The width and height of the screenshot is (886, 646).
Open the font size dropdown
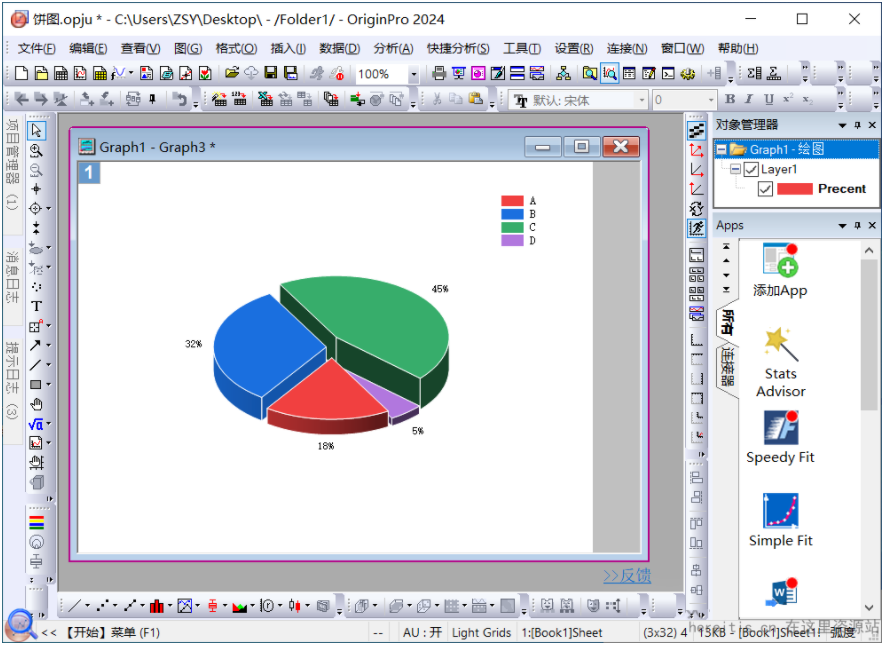tap(711, 100)
